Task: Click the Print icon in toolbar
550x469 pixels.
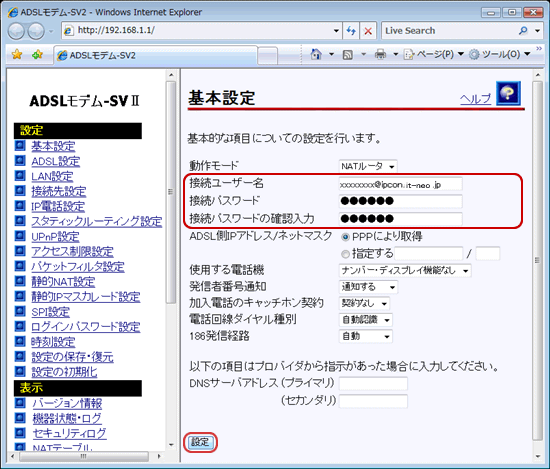Action: [x=380, y=54]
